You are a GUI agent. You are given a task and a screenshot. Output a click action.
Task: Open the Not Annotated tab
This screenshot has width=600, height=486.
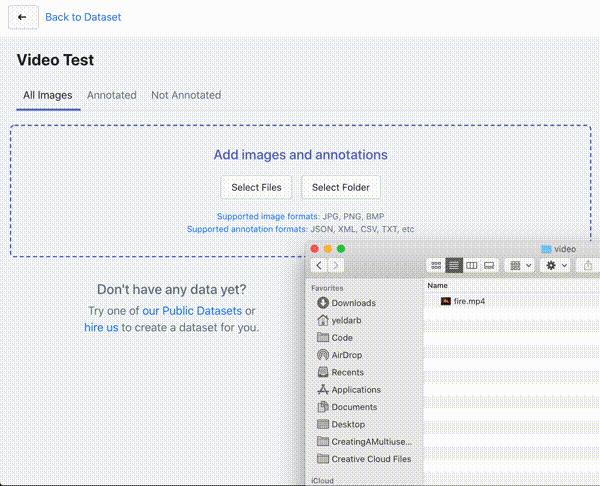(x=186, y=95)
